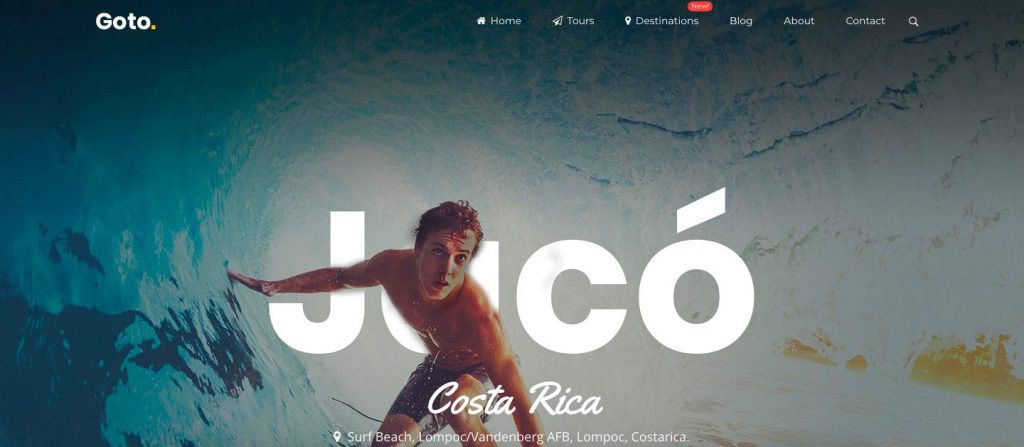The width and height of the screenshot is (1024, 447).
Task: Click the house icon beside Home
Action: (481, 21)
